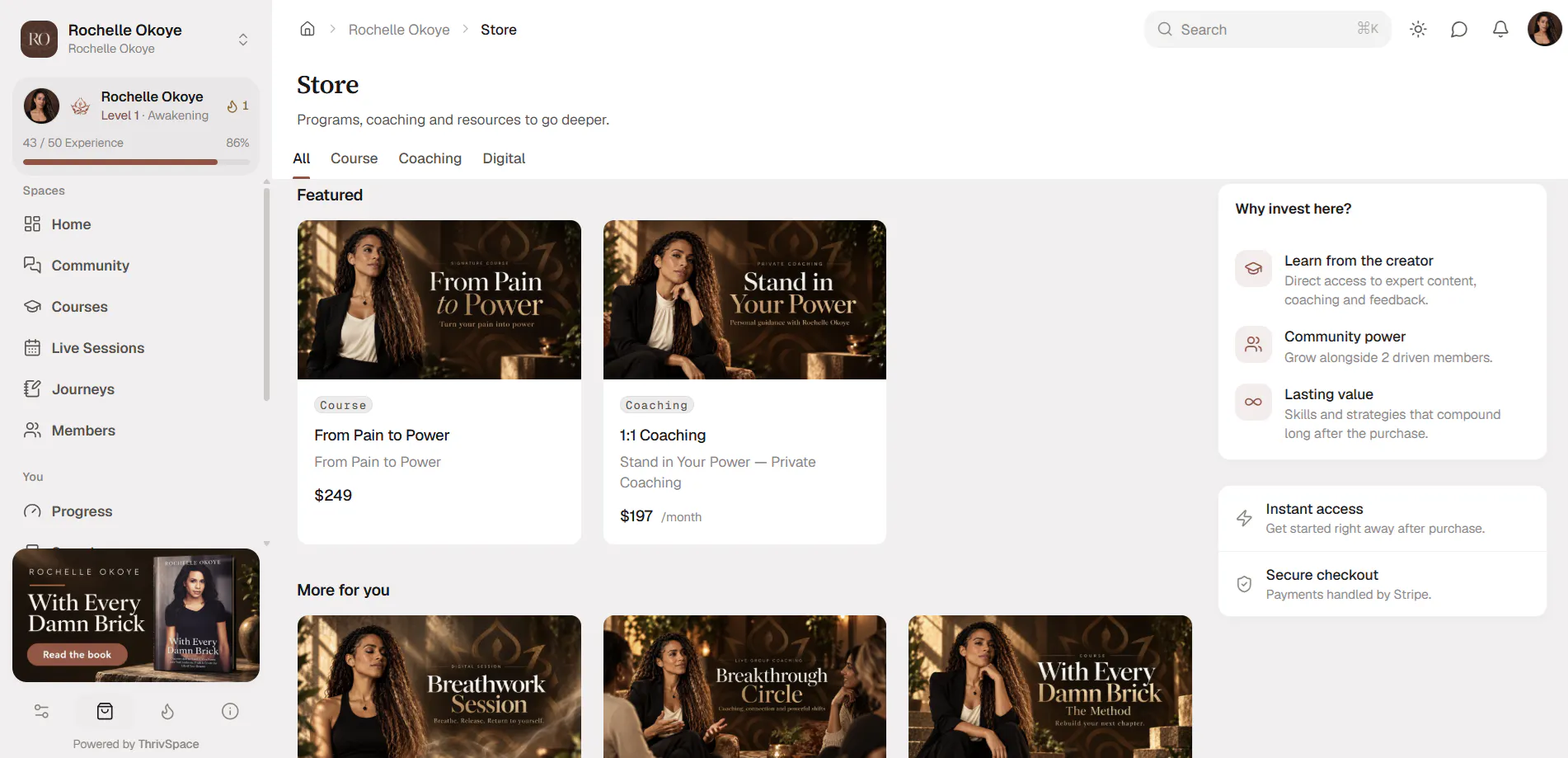
Task: Click the Store breadcrumb
Action: [x=499, y=30]
